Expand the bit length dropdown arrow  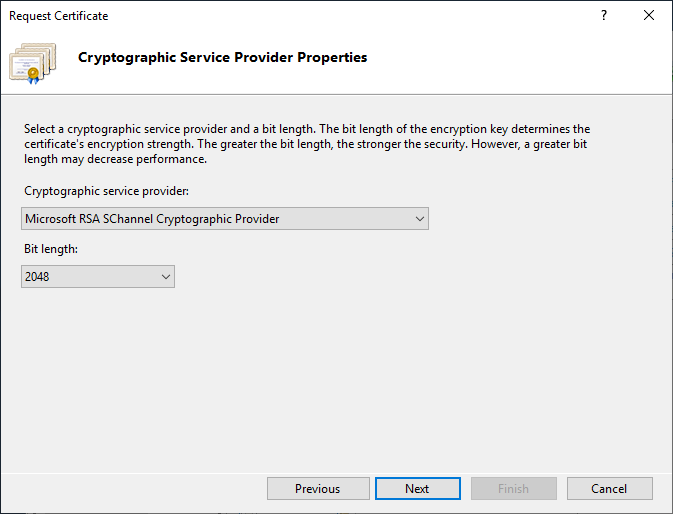coord(165,277)
